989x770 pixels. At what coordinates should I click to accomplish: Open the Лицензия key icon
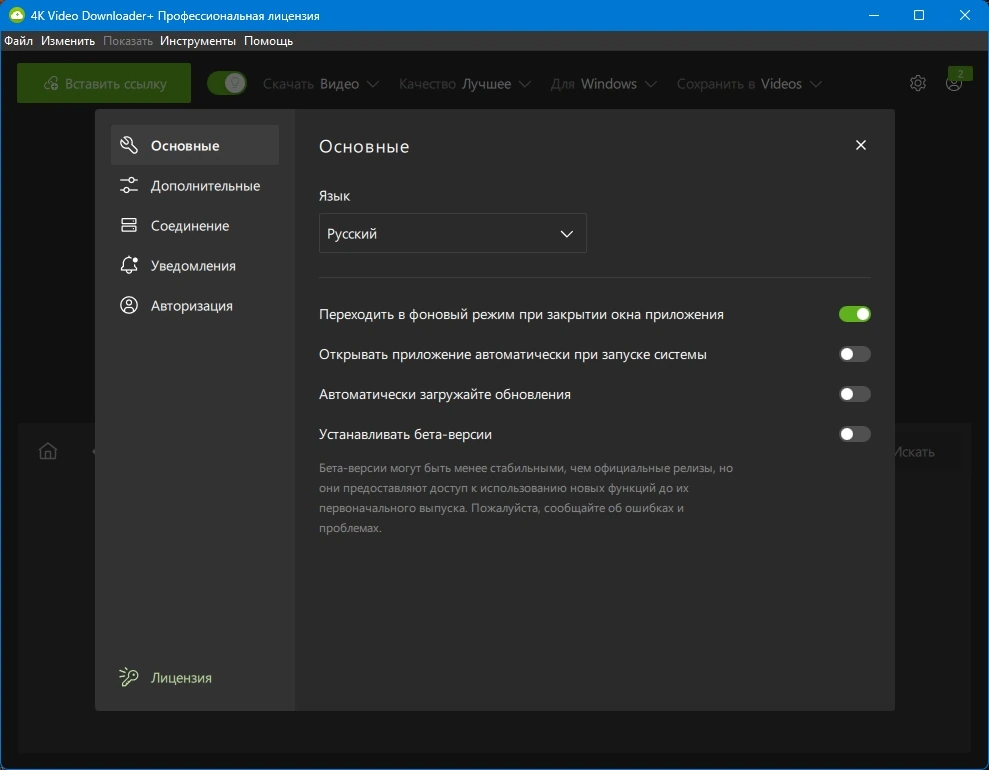(x=129, y=677)
